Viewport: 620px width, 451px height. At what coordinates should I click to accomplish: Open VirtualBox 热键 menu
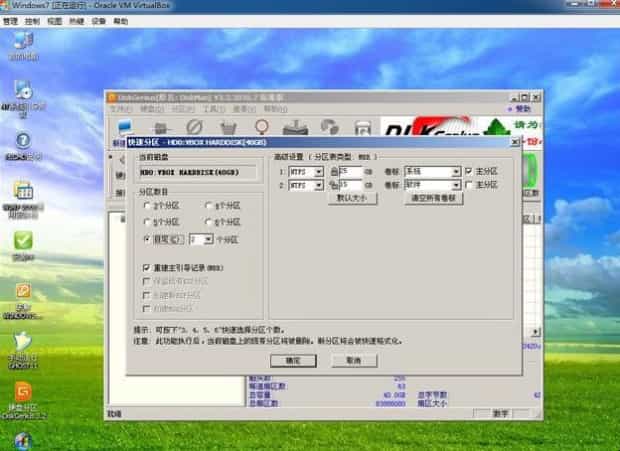[76, 21]
